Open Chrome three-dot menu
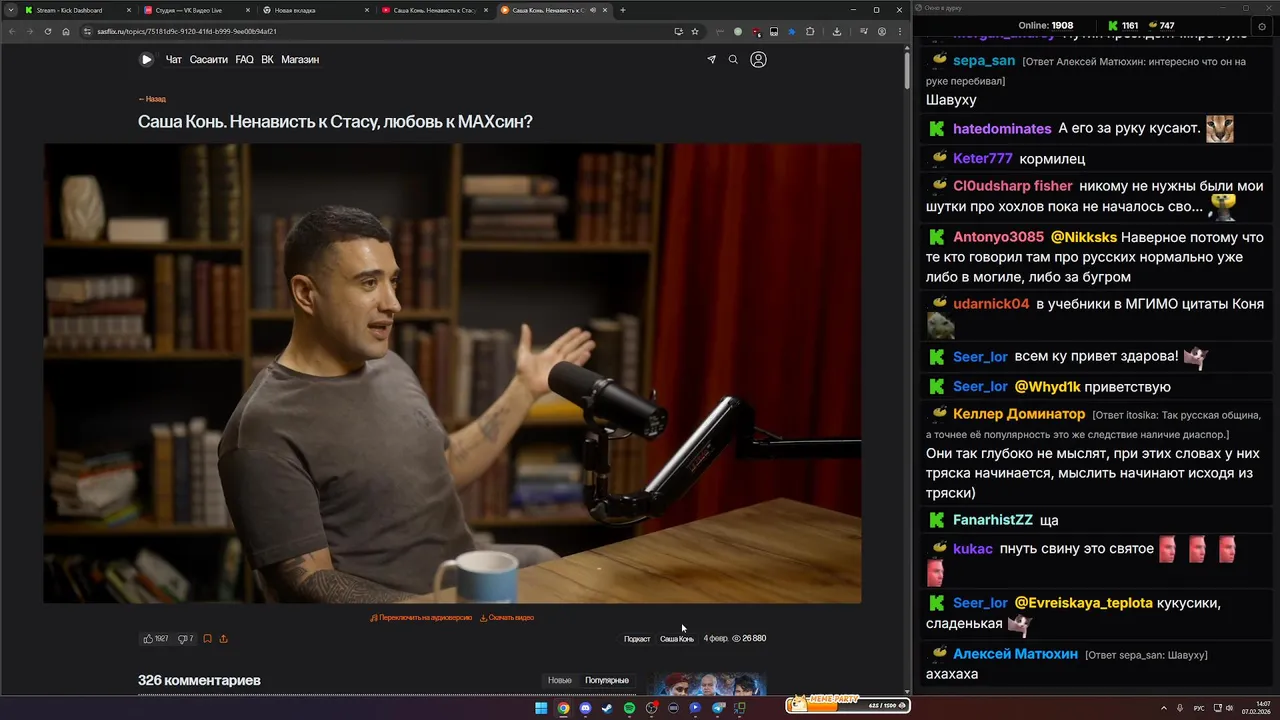Screen dimensions: 1280x720 tap(899, 31)
